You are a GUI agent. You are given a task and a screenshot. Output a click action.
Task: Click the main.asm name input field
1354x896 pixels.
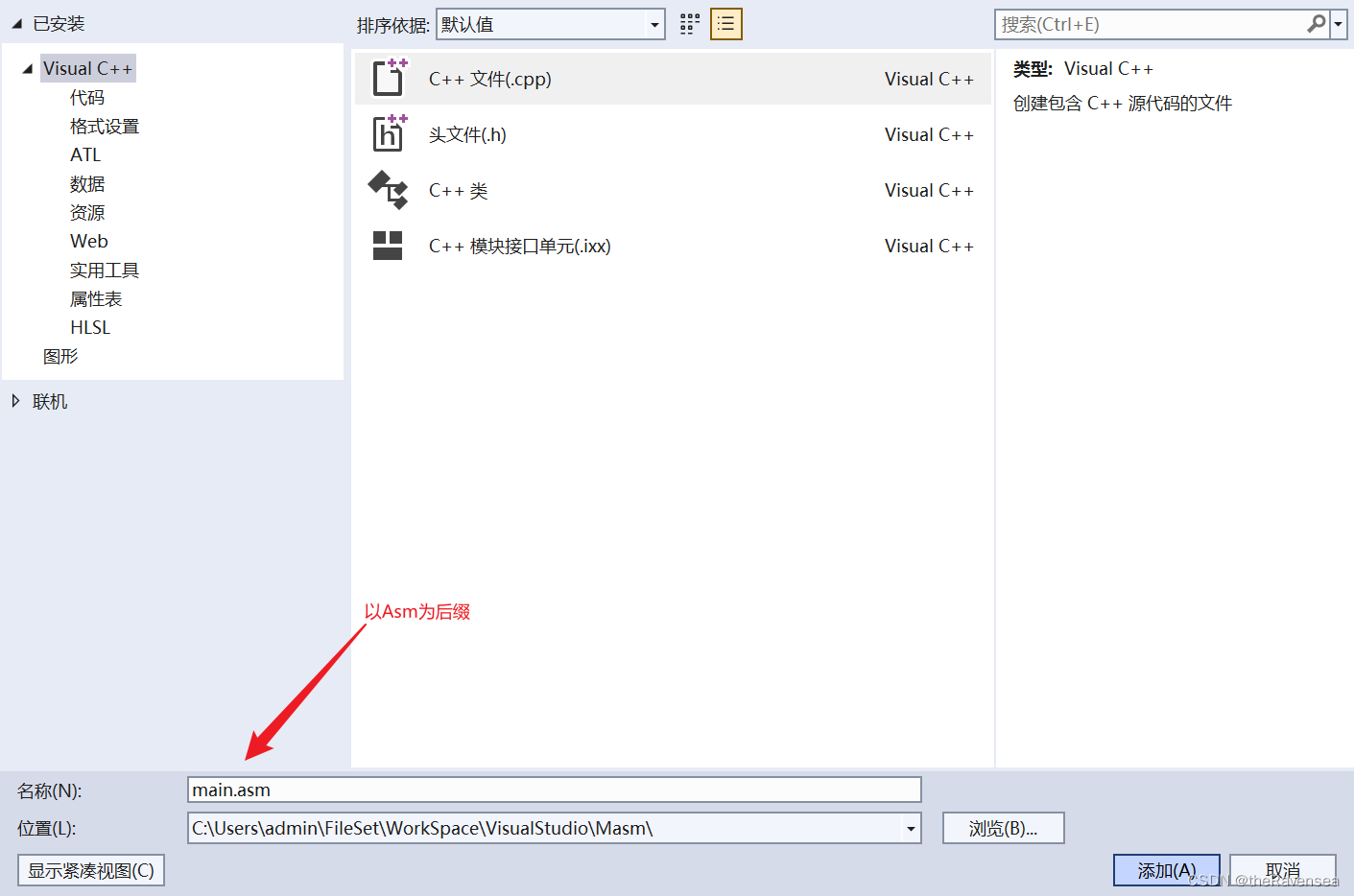click(555, 790)
